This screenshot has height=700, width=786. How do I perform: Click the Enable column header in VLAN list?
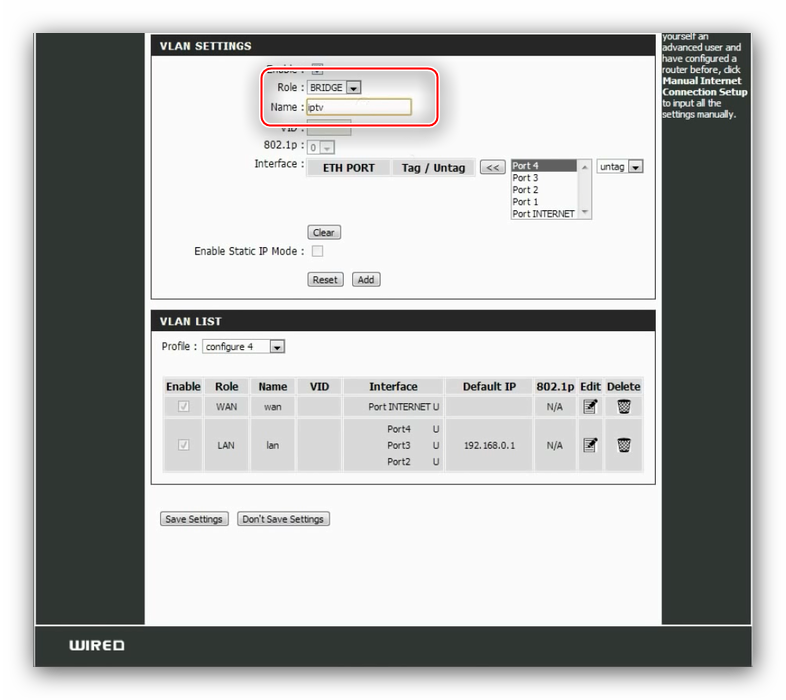[x=183, y=386]
